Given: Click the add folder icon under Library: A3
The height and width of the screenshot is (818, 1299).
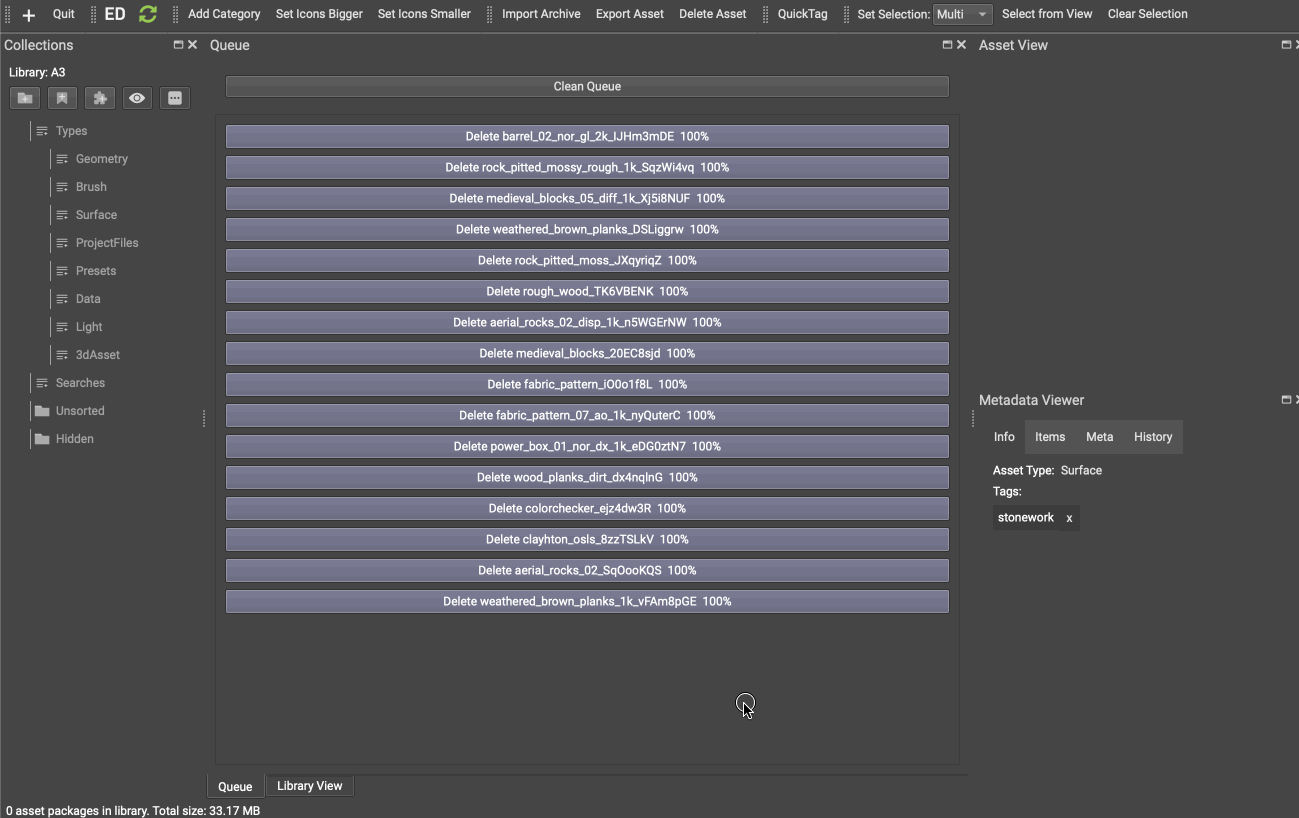Looking at the screenshot, I should pos(25,98).
